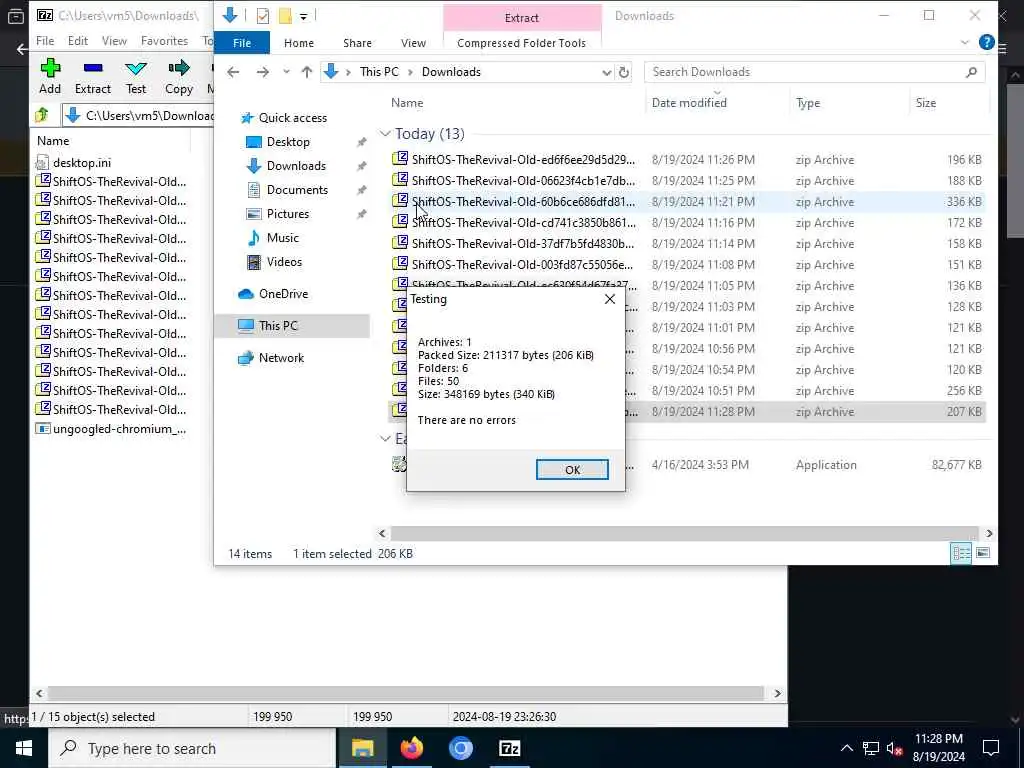Open the File tab in Explorer

point(242,42)
